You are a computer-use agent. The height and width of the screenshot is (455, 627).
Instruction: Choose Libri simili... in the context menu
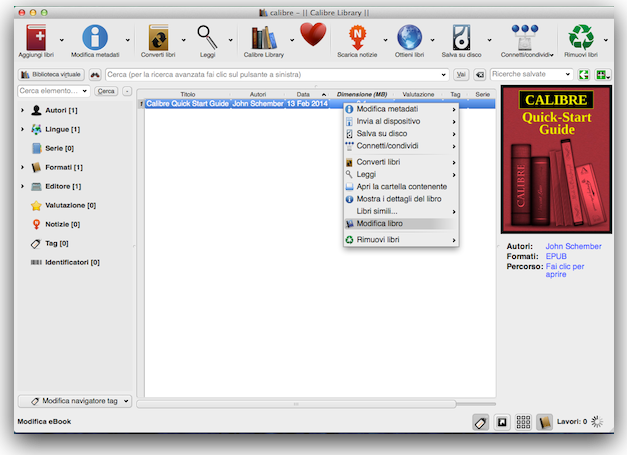pyautogui.click(x=401, y=212)
